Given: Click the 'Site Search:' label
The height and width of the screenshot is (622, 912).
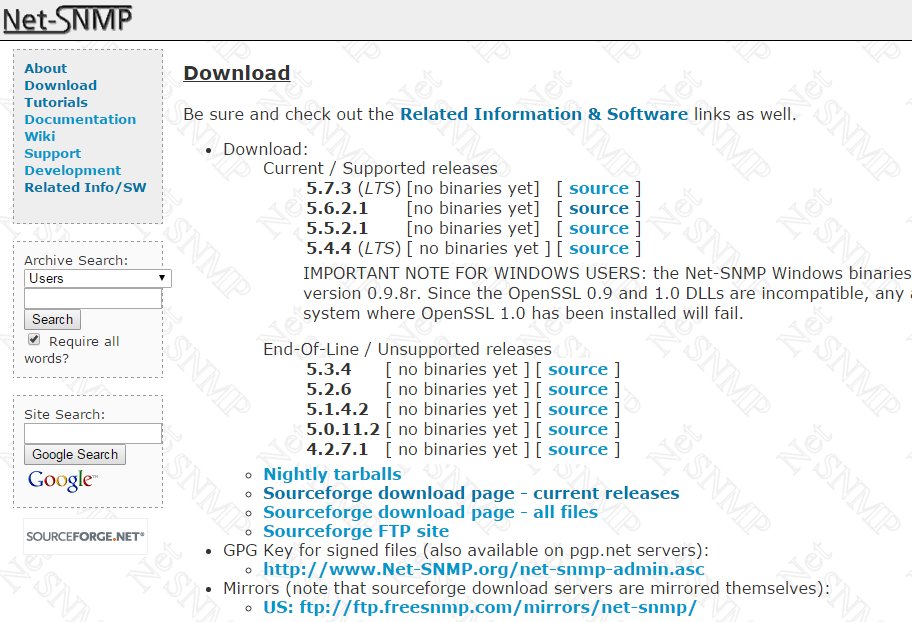Looking at the screenshot, I should [65, 415].
